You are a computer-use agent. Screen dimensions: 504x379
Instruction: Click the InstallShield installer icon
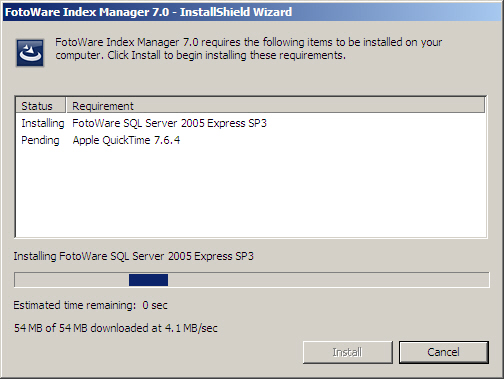tap(30, 53)
